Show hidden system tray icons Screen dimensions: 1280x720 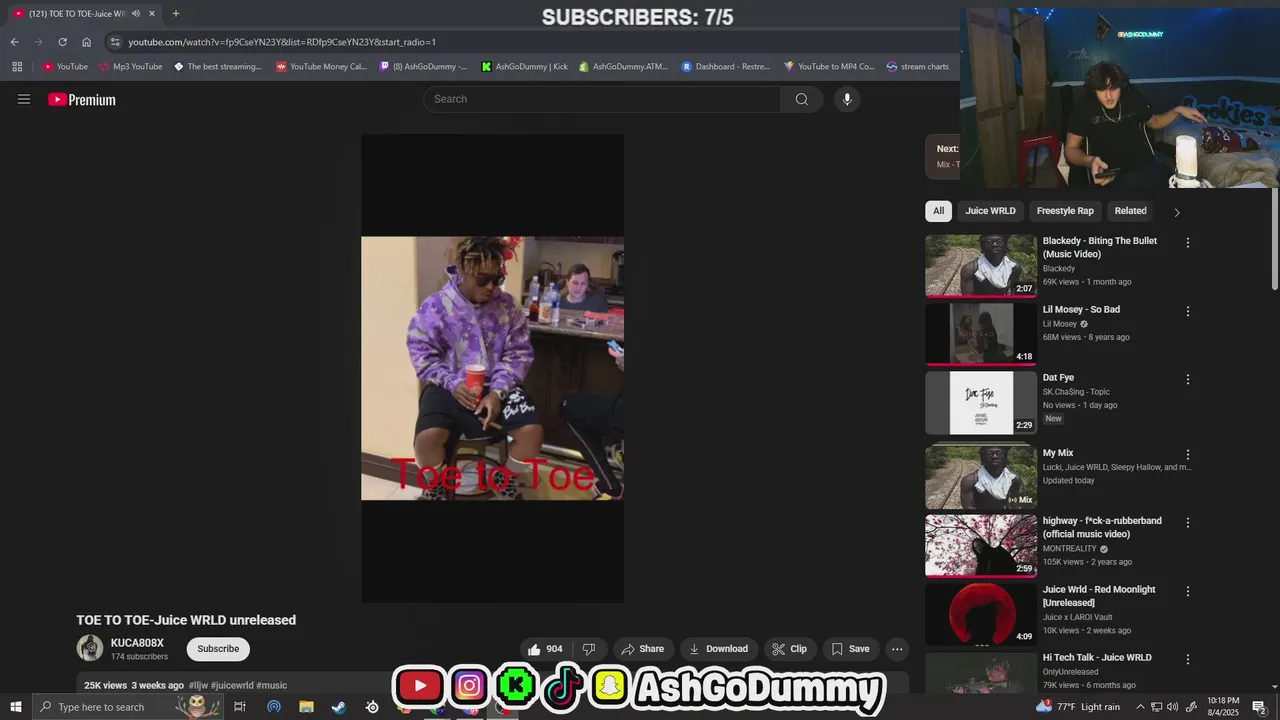(1140, 707)
